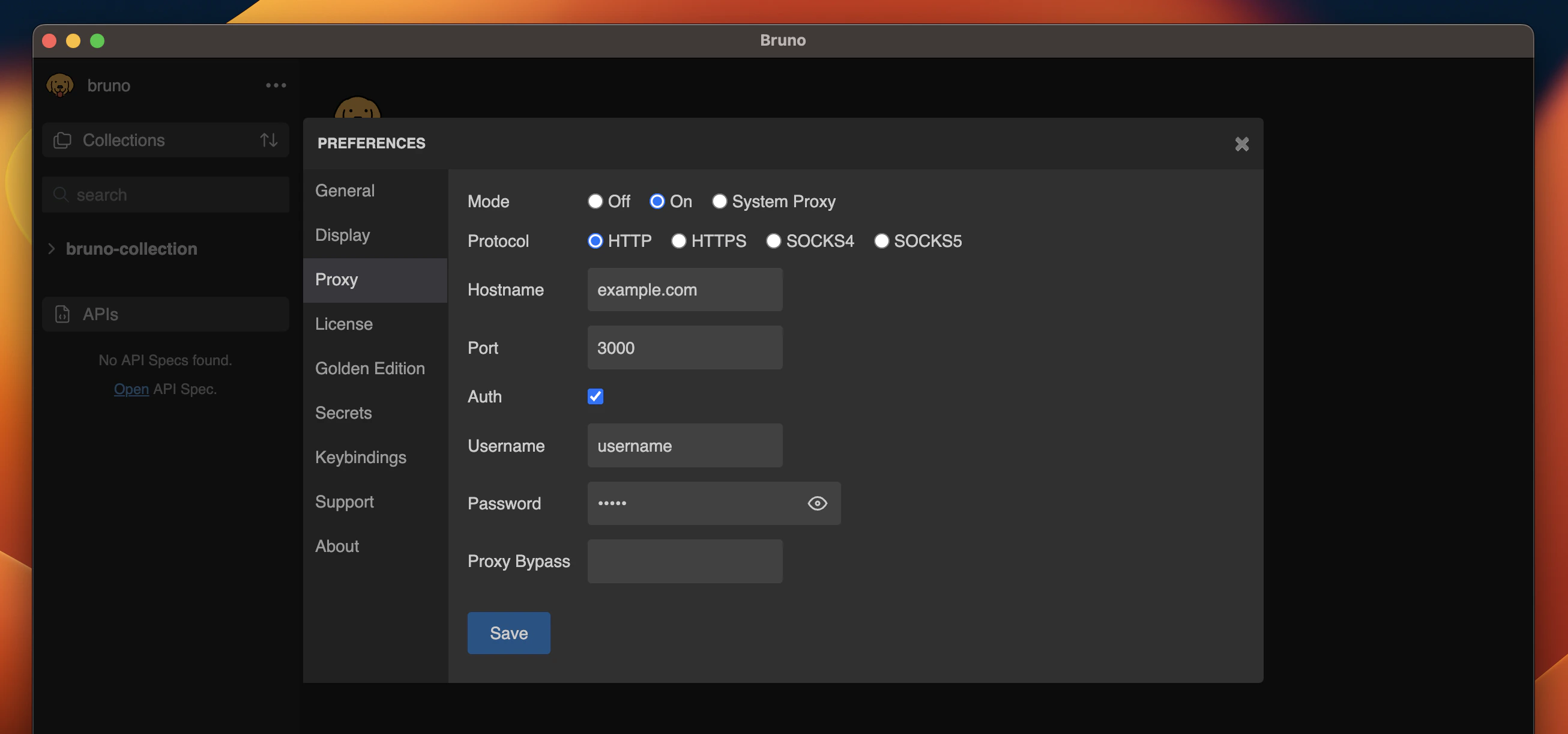The height and width of the screenshot is (734, 1568).
Task: Click the Collections folder icon
Action: pos(62,139)
